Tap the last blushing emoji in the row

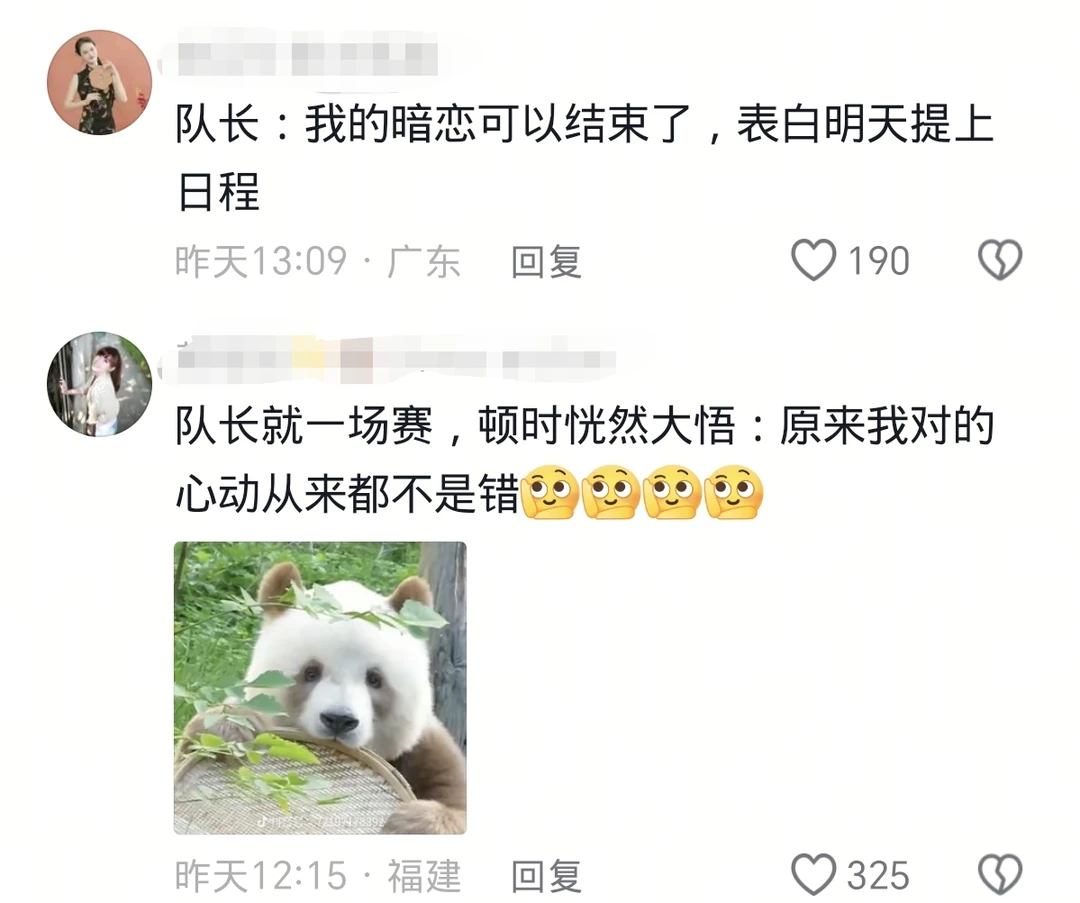pos(734,493)
